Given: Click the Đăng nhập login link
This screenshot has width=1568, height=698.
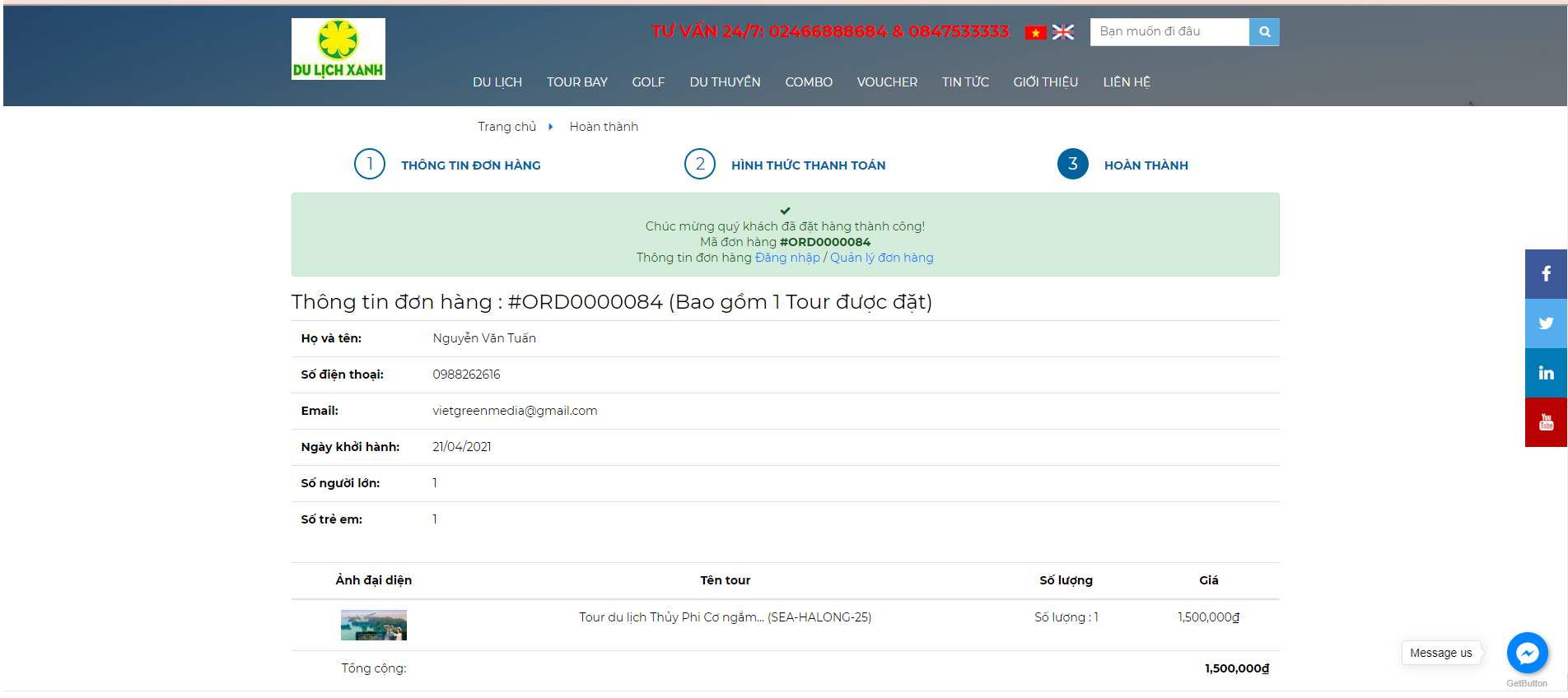Looking at the screenshot, I should coord(787,258).
